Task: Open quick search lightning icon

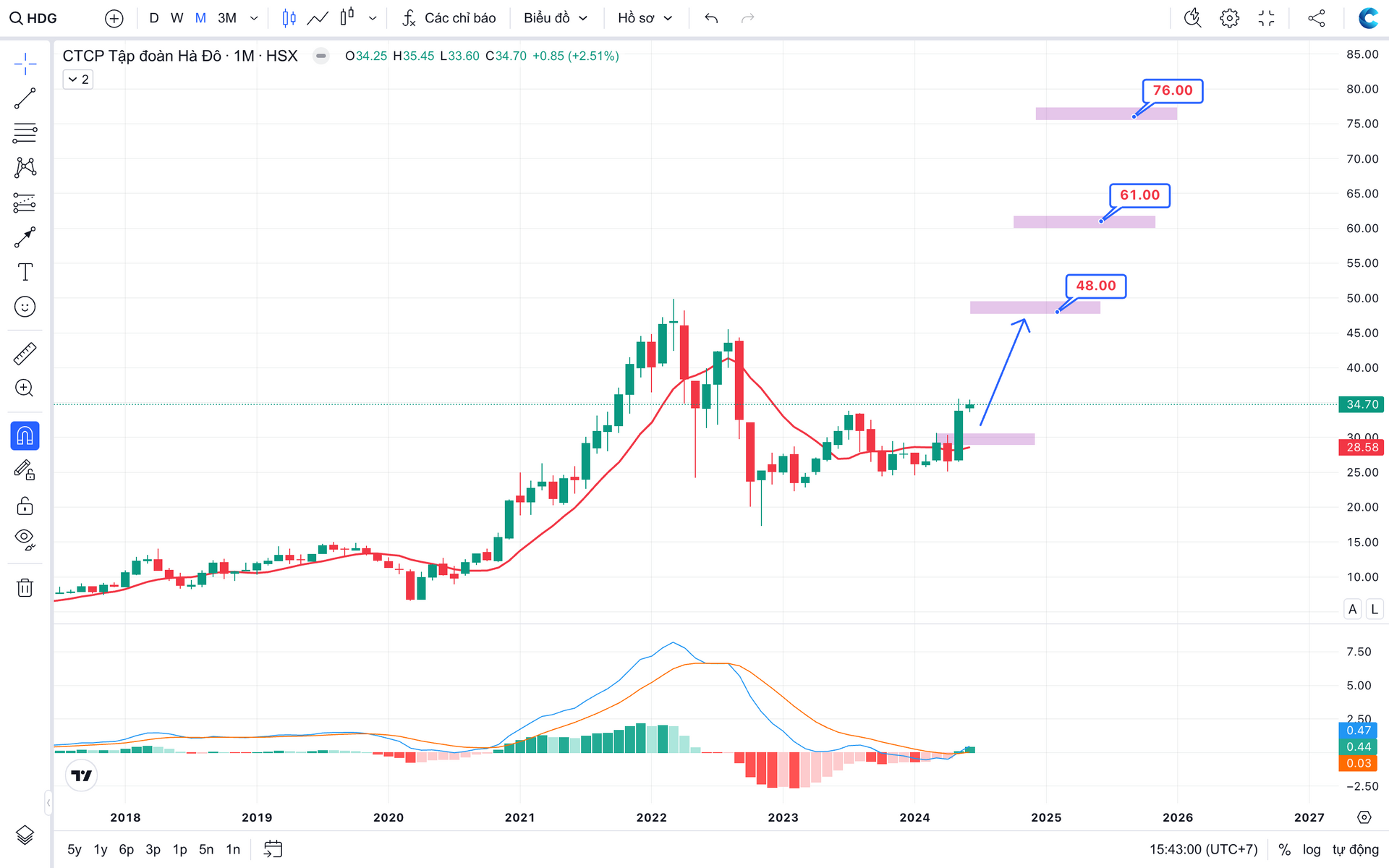Action: coord(1193,18)
